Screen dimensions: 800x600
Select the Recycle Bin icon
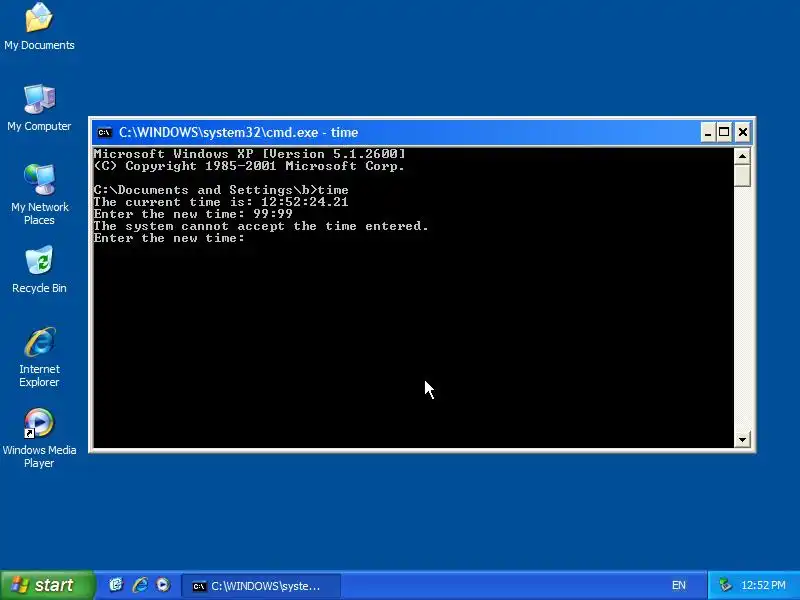39,269
